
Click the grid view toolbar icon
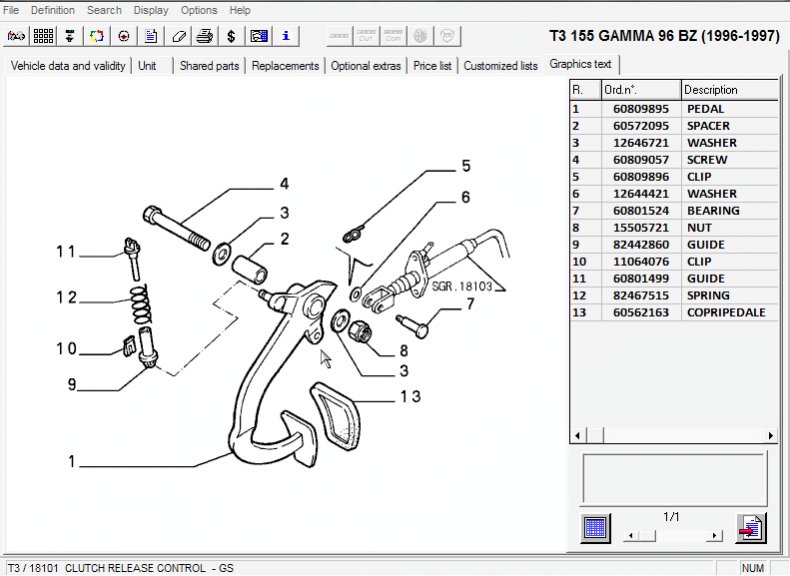click(43, 36)
